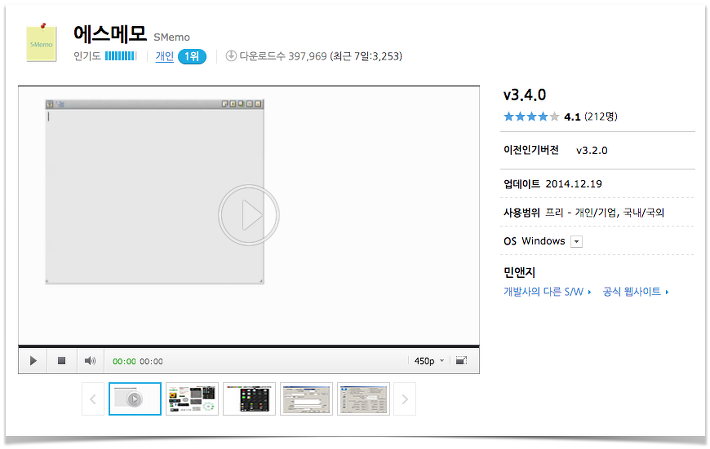710x449 pixels.
Task: Select the fifth settings screenshot thumbnail
Action: 363,399
